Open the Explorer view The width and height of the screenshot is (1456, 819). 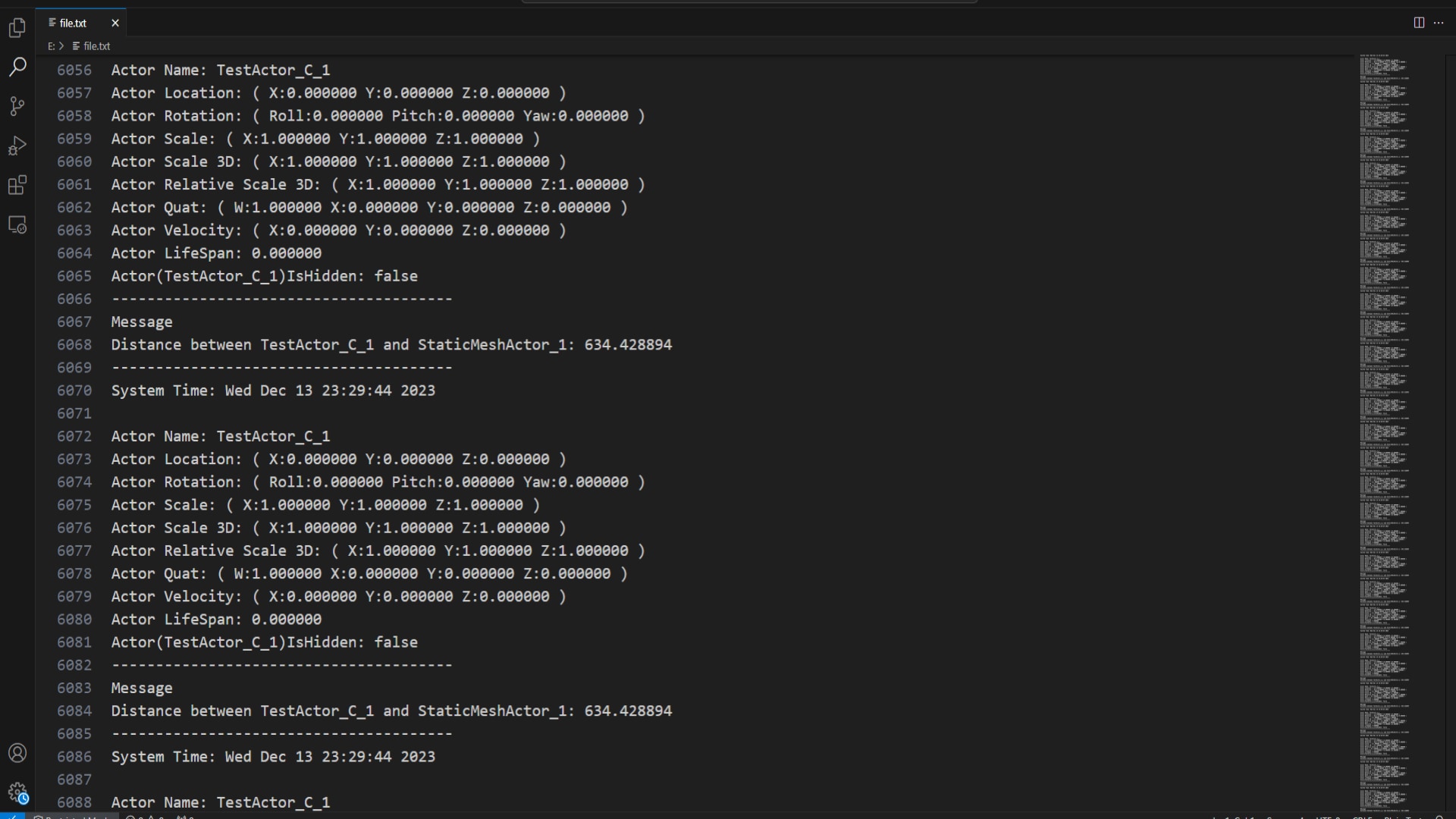(17, 28)
